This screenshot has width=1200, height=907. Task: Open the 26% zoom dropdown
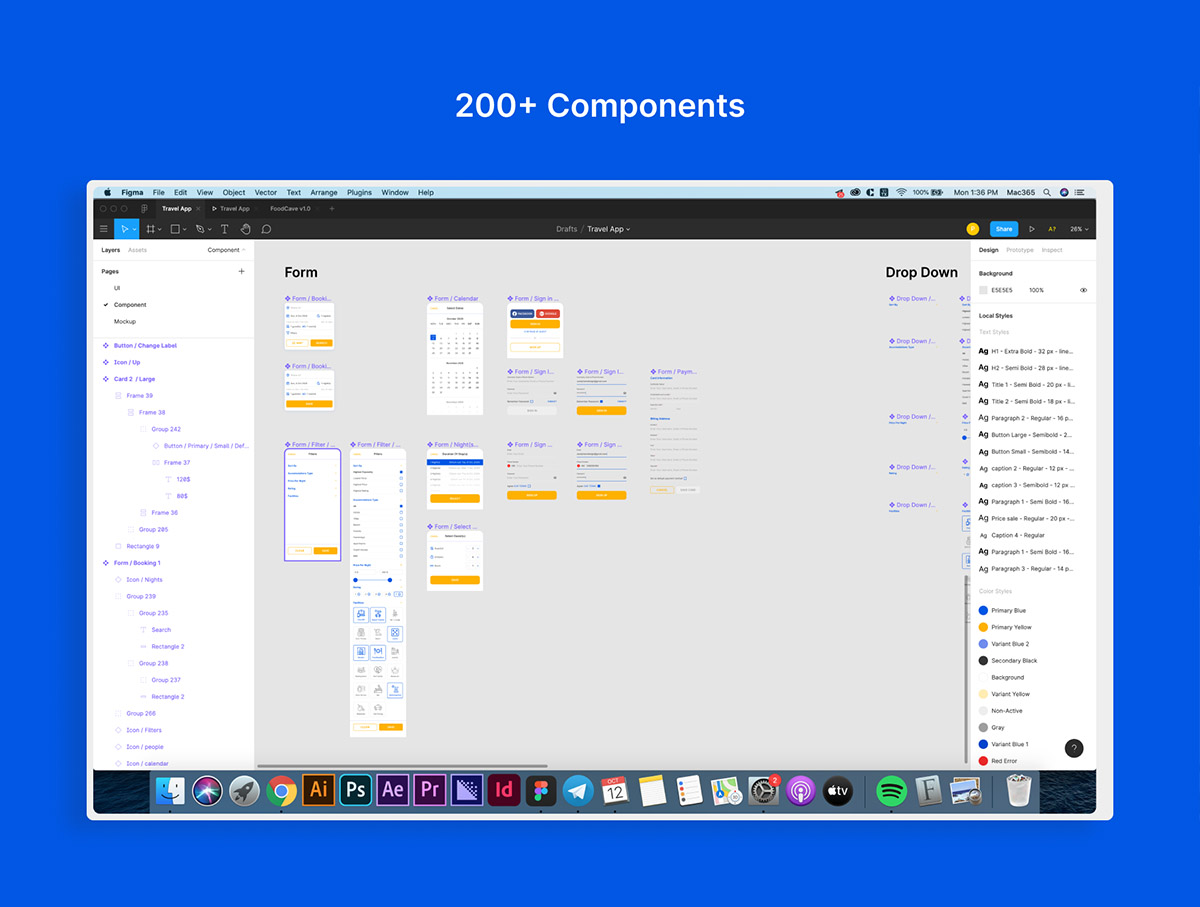1079,229
